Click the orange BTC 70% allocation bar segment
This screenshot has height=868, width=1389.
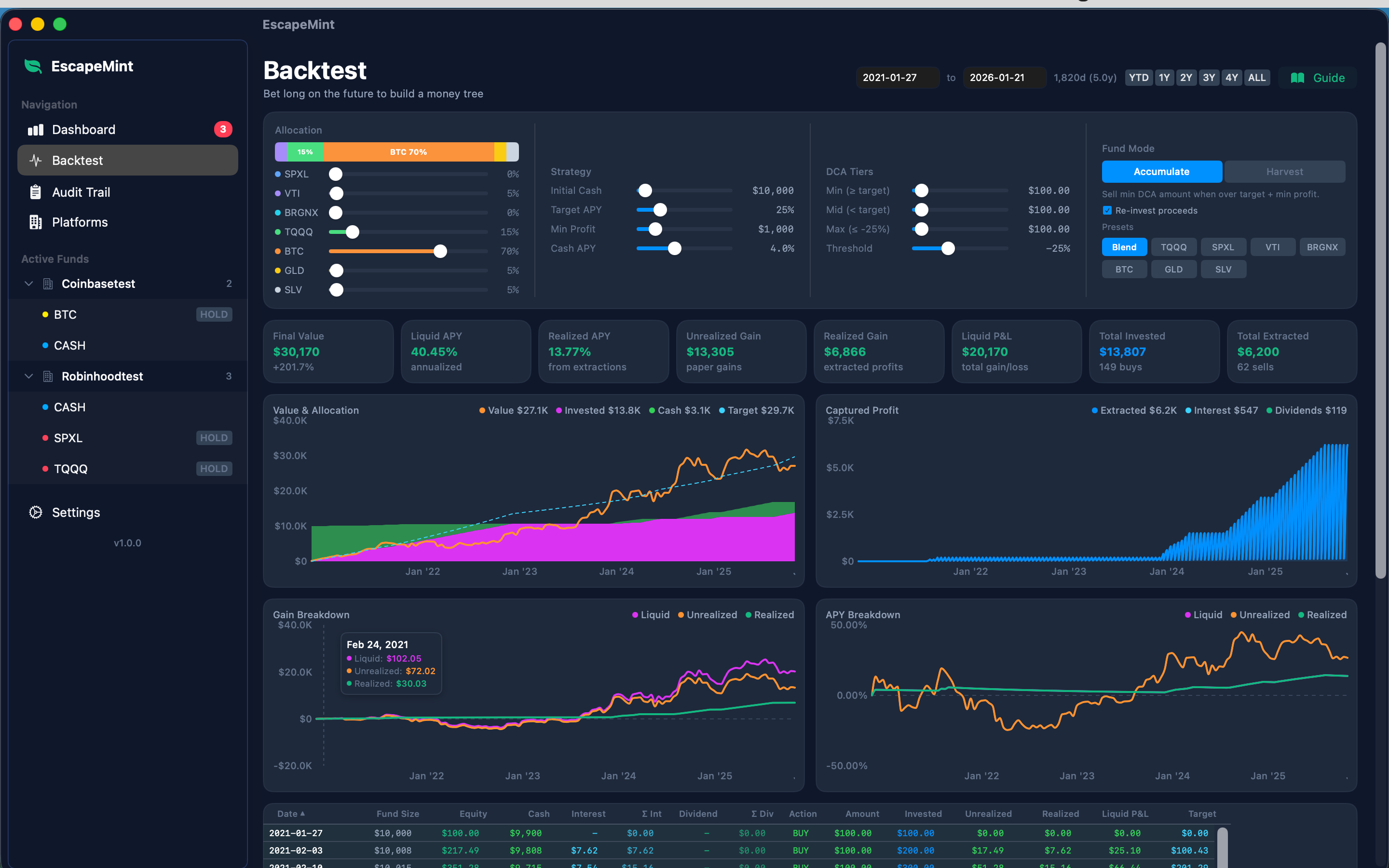click(409, 152)
